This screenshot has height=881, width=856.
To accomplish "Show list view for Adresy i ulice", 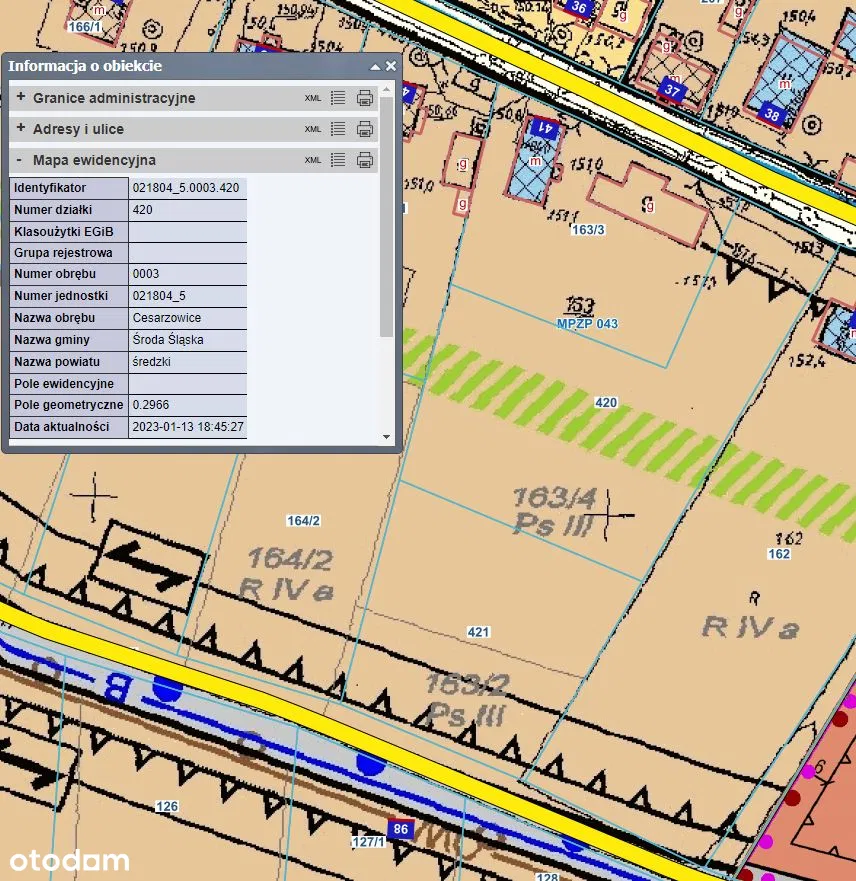I will coord(338,129).
